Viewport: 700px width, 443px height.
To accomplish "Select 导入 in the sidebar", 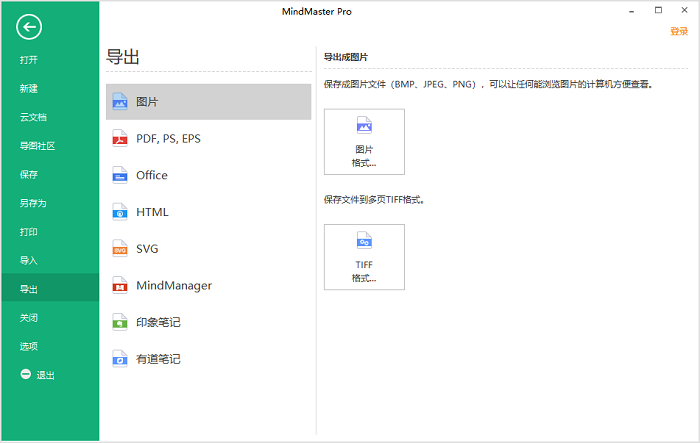I will point(29,260).
